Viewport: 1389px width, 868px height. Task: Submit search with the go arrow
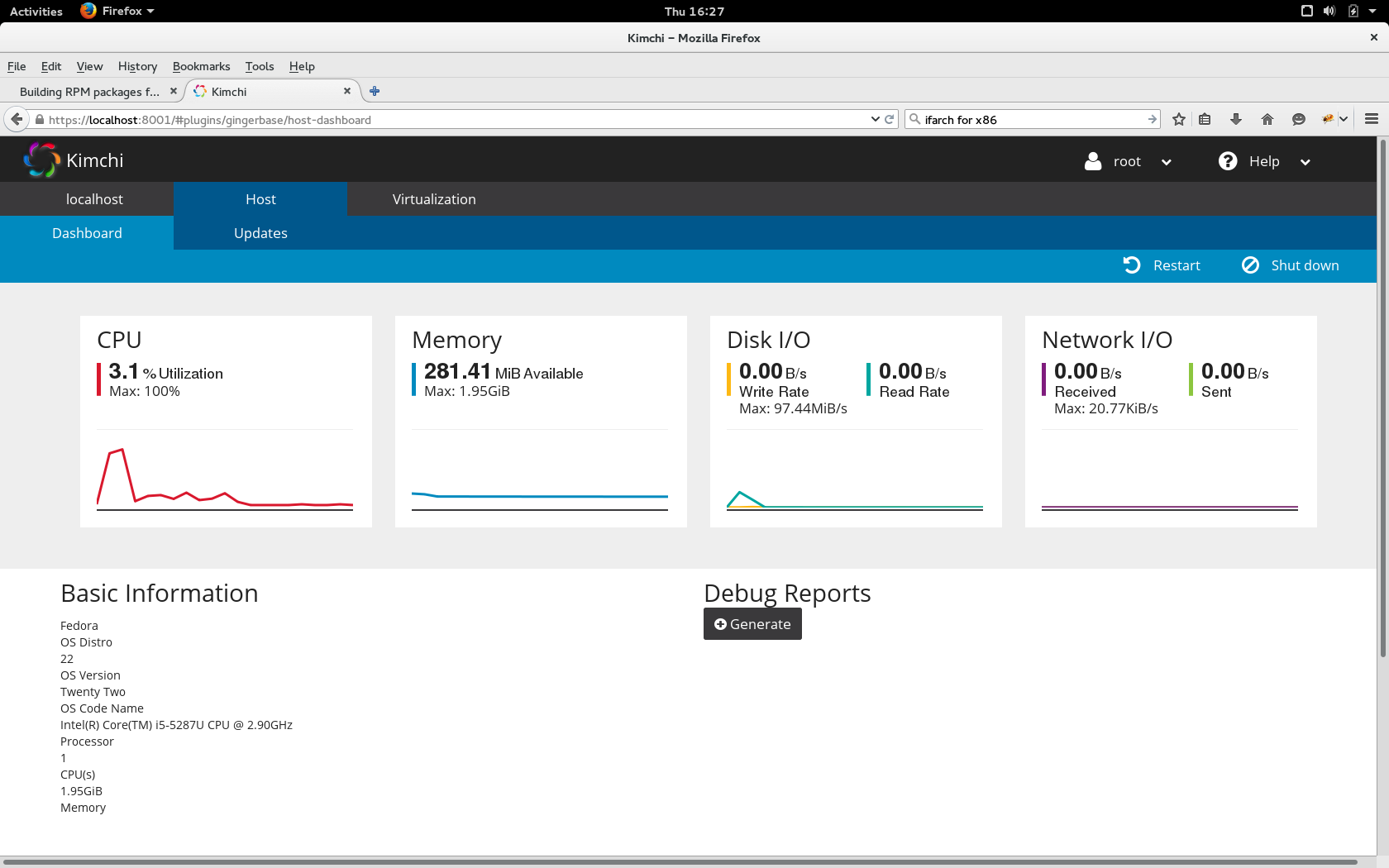click(1153, 119)
